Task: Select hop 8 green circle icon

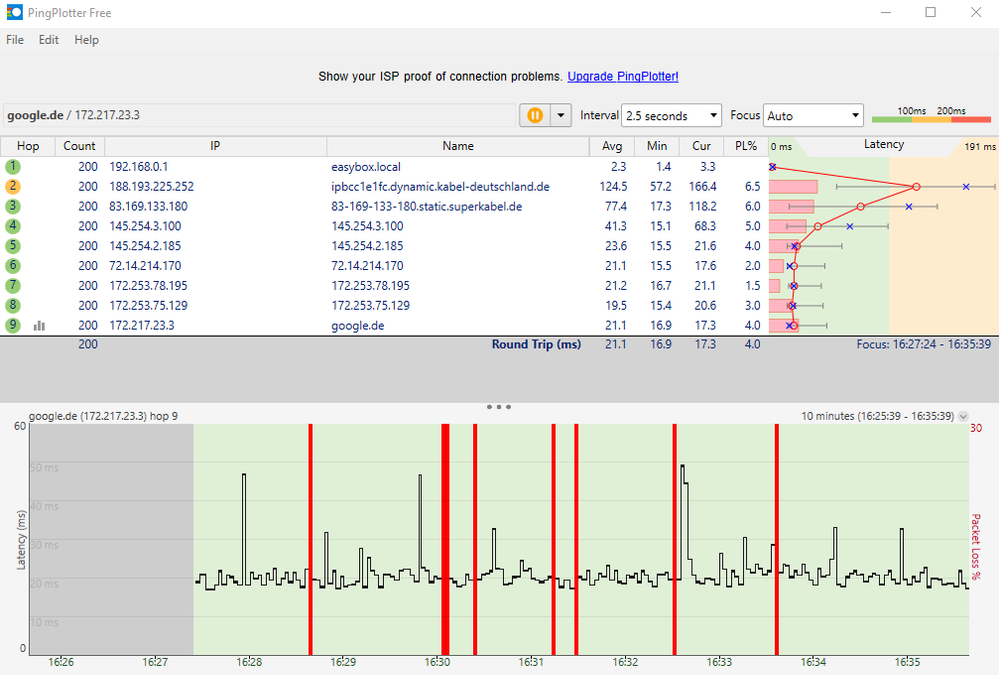Action: [x=13, y=305]
